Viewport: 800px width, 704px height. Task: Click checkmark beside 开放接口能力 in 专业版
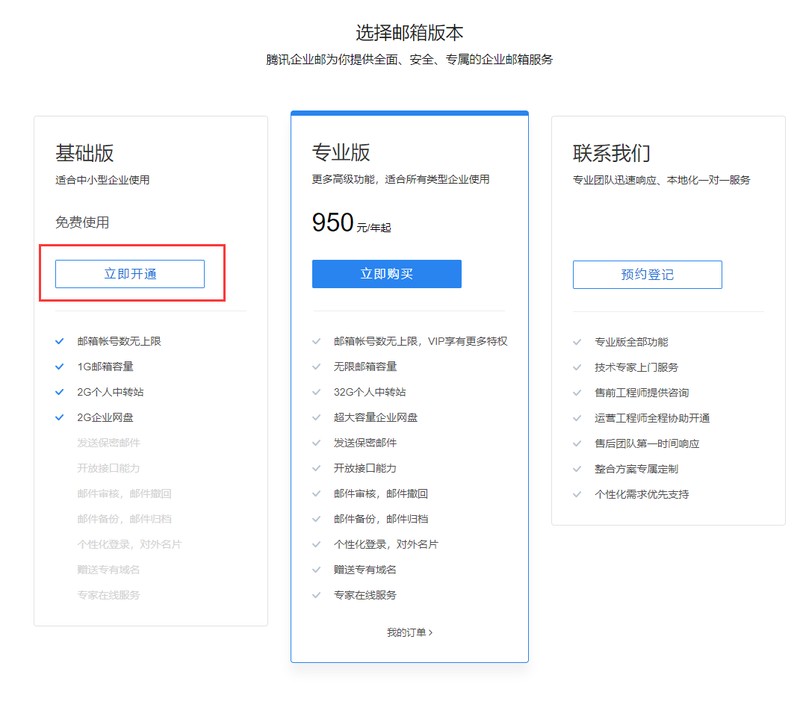coord(316,468)
